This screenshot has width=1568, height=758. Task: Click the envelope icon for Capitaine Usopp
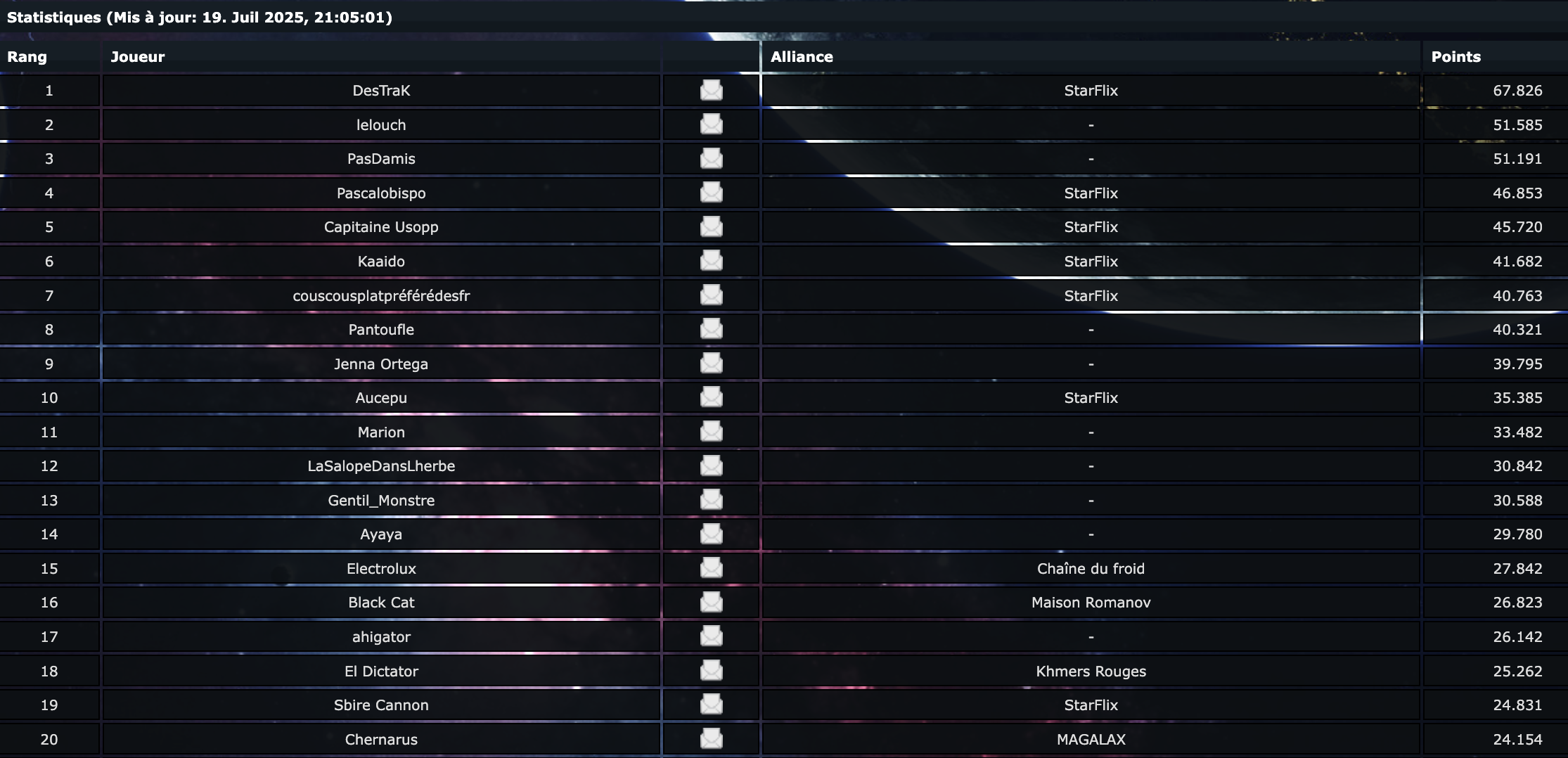711,226
